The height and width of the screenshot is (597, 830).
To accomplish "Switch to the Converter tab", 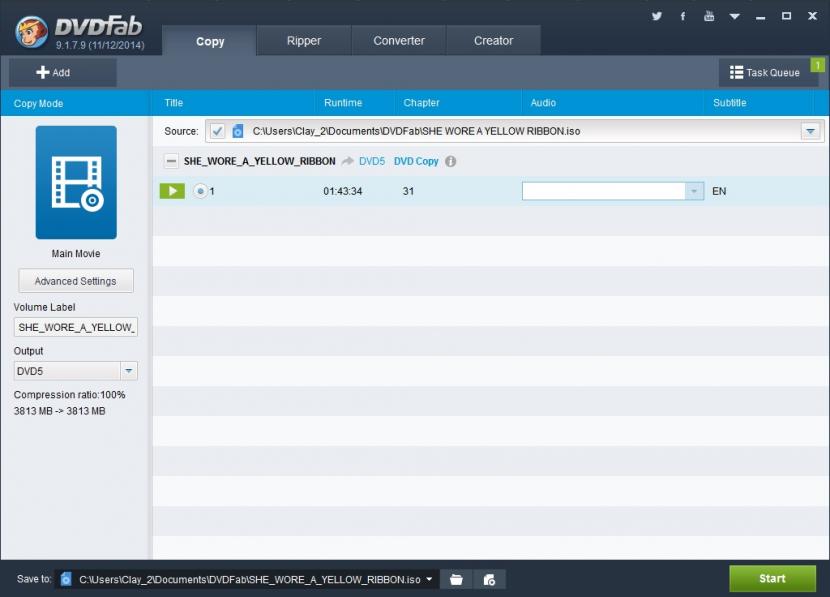I will [x=399, y=41].
